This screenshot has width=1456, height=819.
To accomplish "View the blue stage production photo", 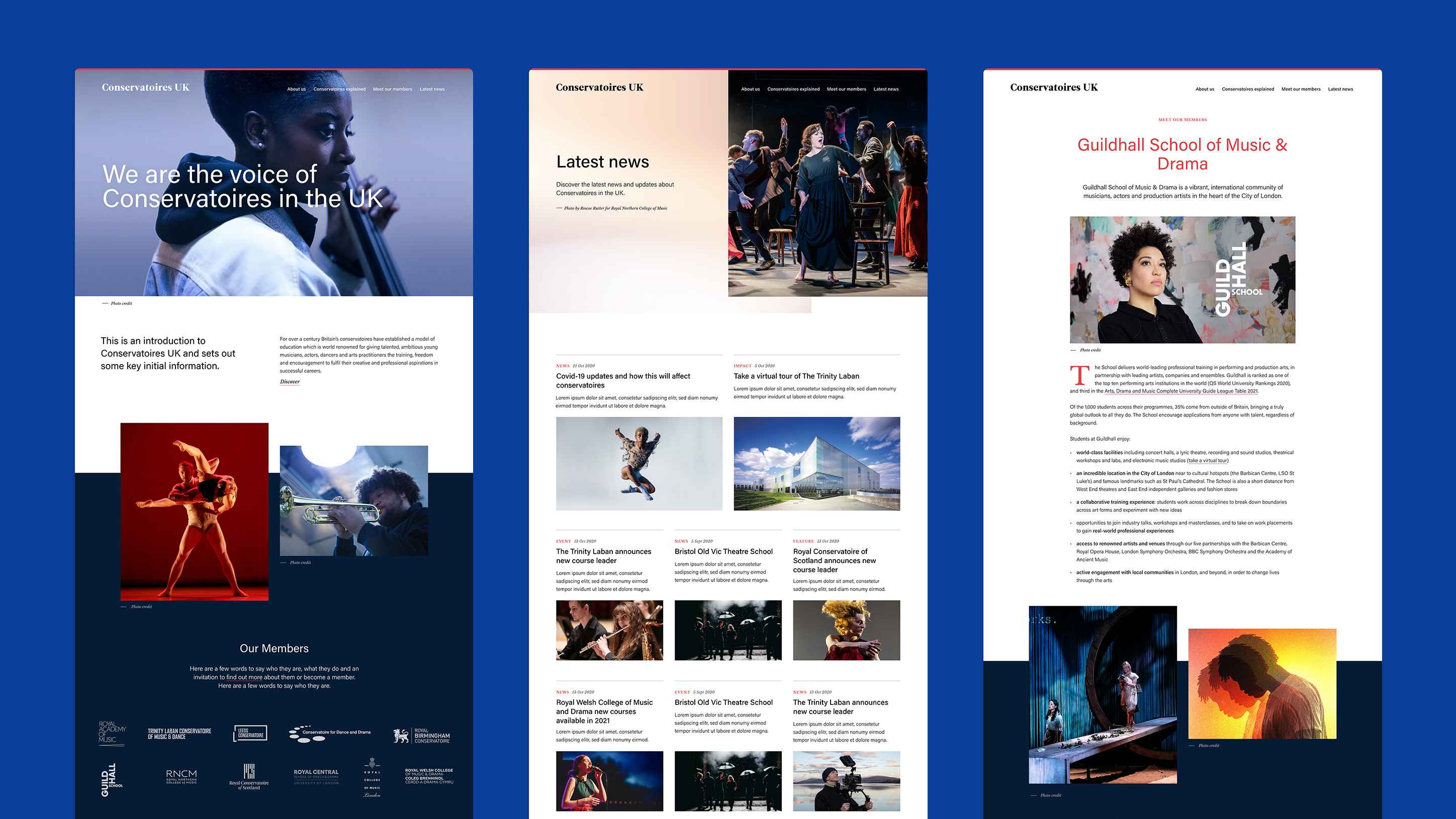I will (1103, 695).
